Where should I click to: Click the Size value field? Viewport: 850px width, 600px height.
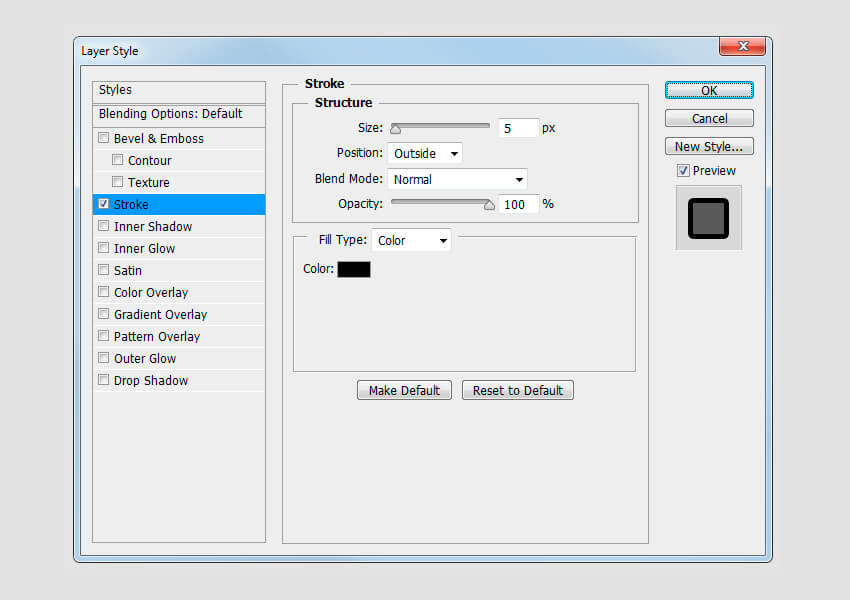click(x=518, y=128)
